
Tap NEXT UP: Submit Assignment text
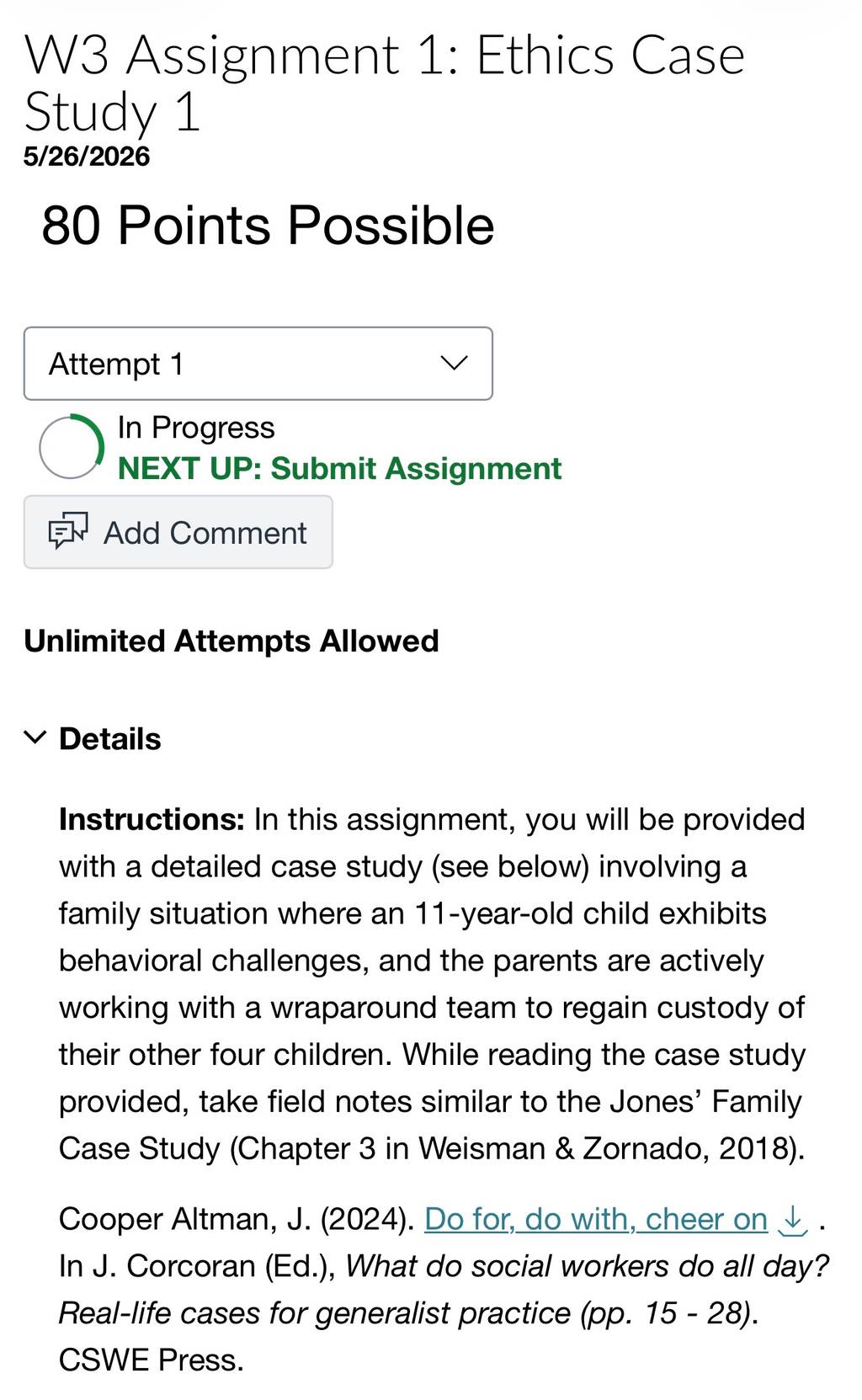coord(339,468)
